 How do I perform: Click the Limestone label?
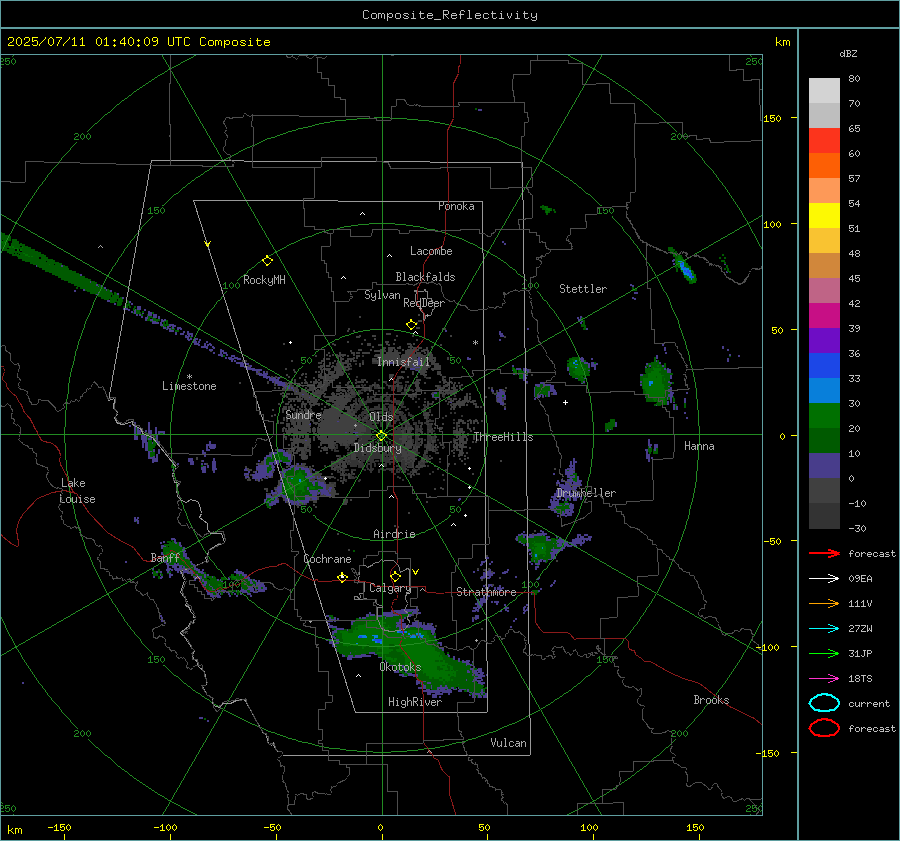[189, 386]
